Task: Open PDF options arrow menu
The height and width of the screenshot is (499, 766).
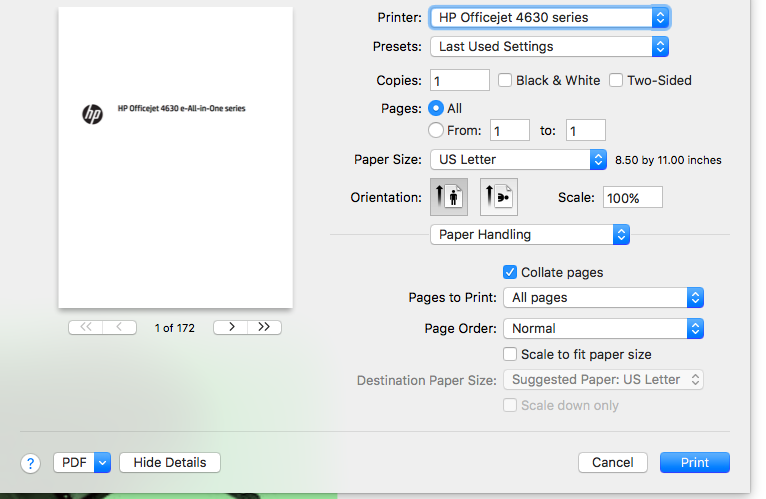Action: (x=103, y=462)
